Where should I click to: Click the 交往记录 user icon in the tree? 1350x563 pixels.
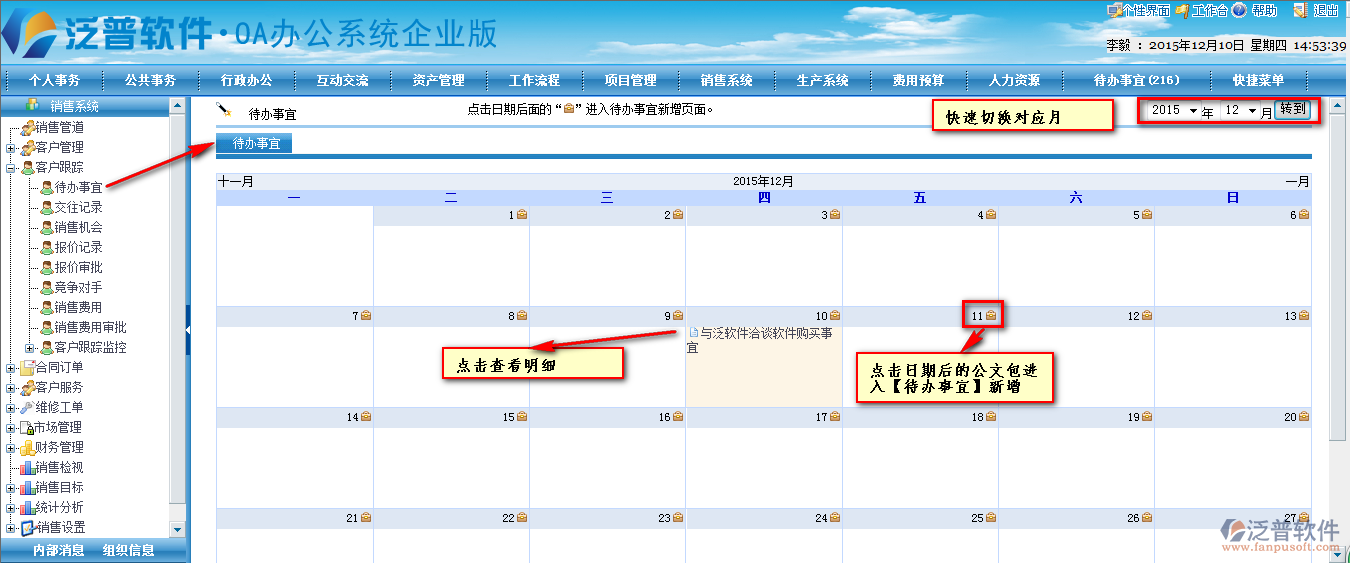point(46,207)
